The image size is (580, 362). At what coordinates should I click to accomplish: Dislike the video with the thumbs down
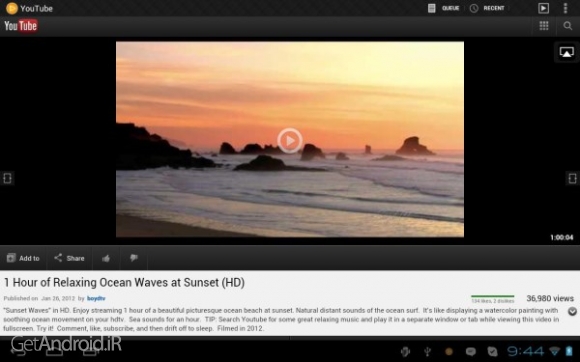134,258
